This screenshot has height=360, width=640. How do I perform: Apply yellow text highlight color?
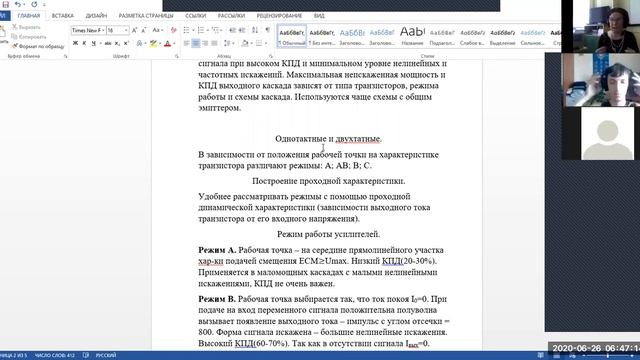[153, 43]
